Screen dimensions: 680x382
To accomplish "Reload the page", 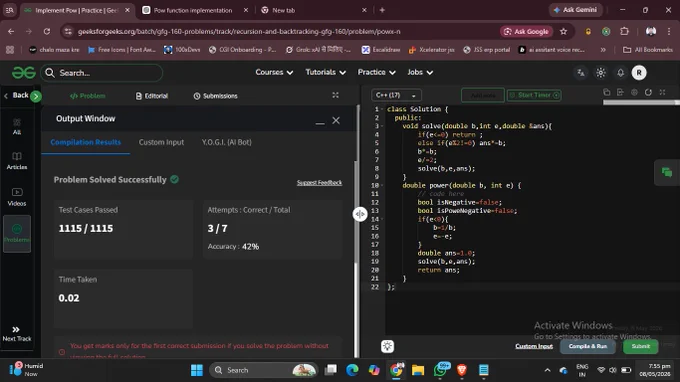I will coord(47,31).
